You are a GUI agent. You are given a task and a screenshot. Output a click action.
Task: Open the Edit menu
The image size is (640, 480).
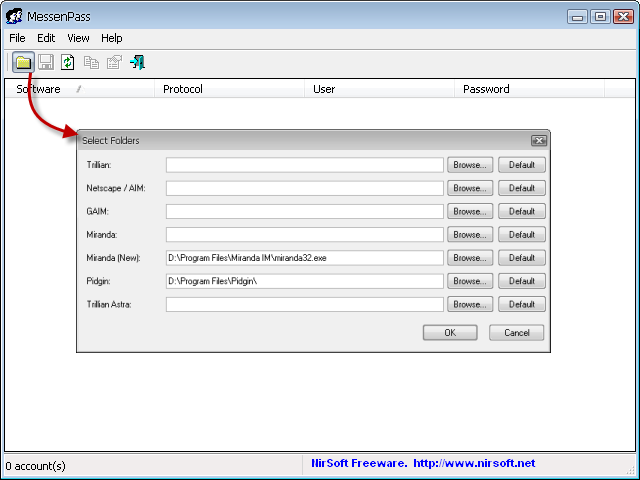pyautogui.click(x=46, y=38)
